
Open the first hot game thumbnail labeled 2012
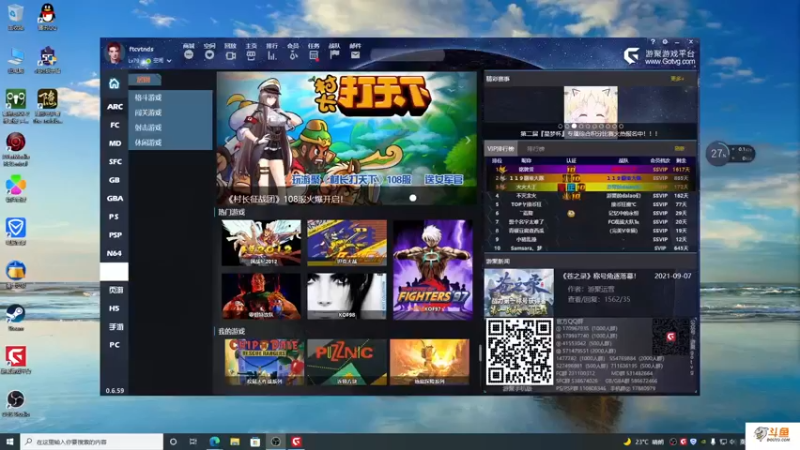[x=261, y=243]
